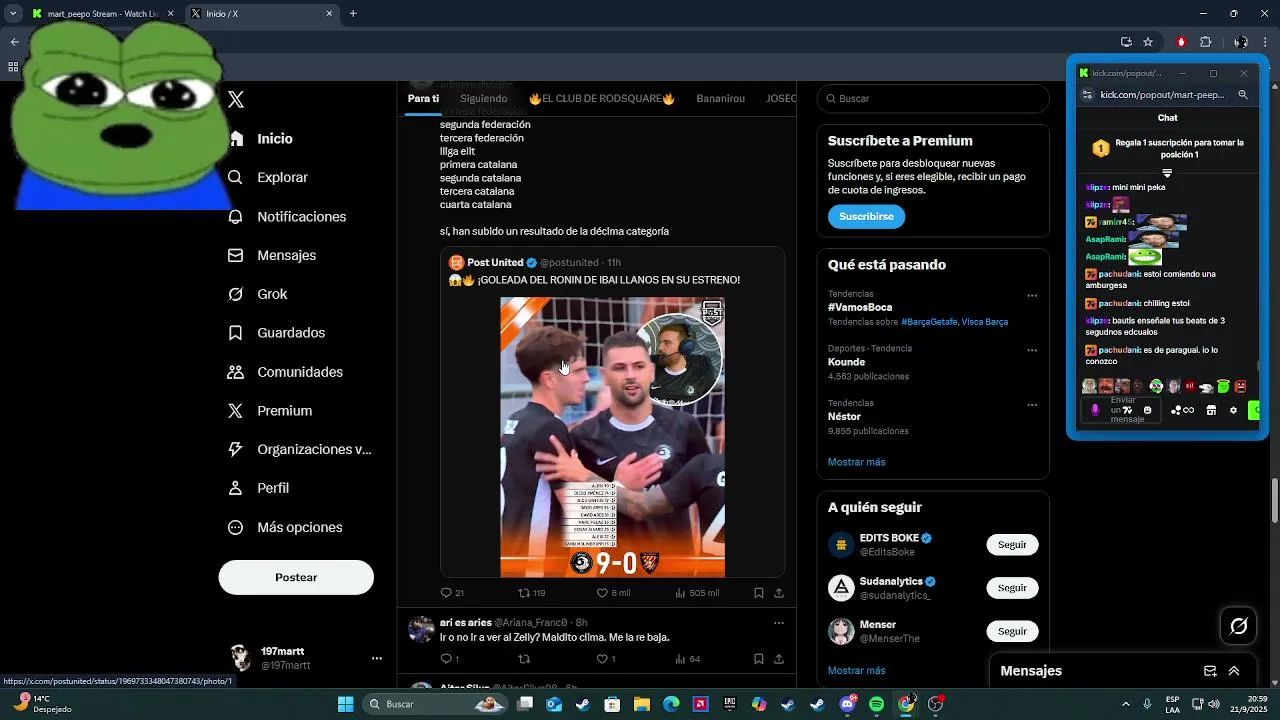Click the Perfil person icon

(x=236, y=488)
